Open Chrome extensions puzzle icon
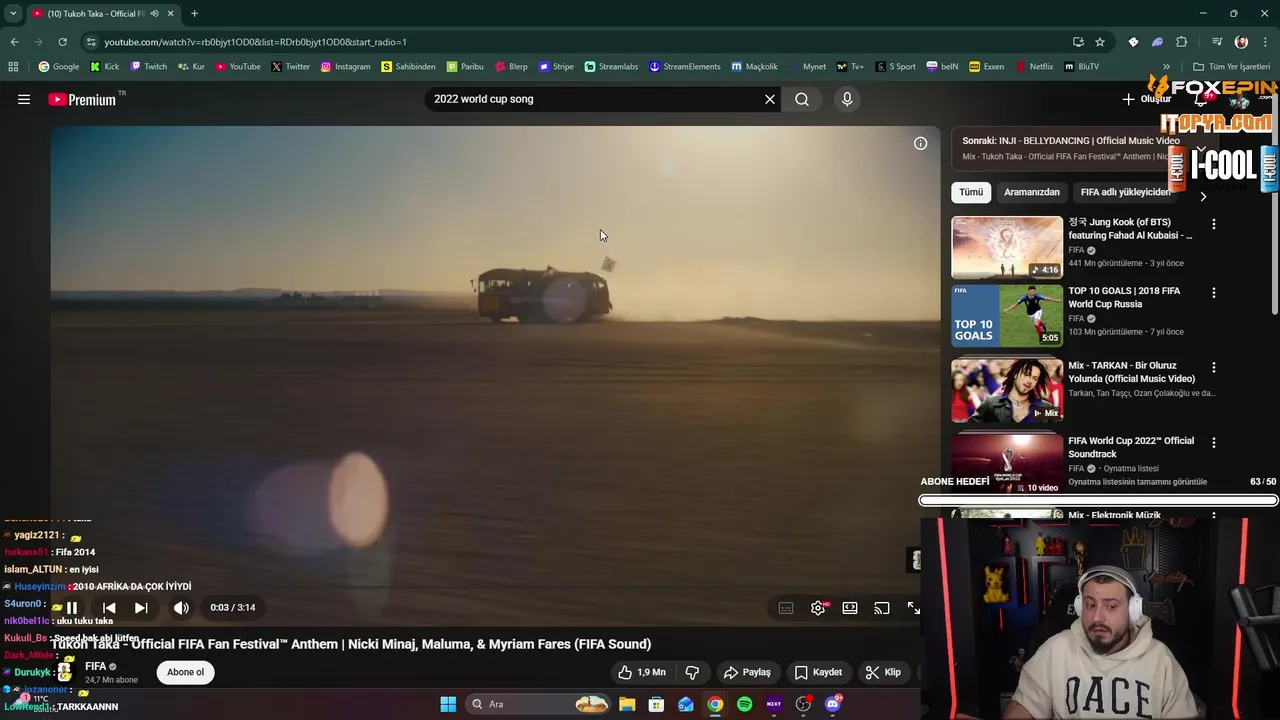The image size is (1280, 720). point(1181,42)
